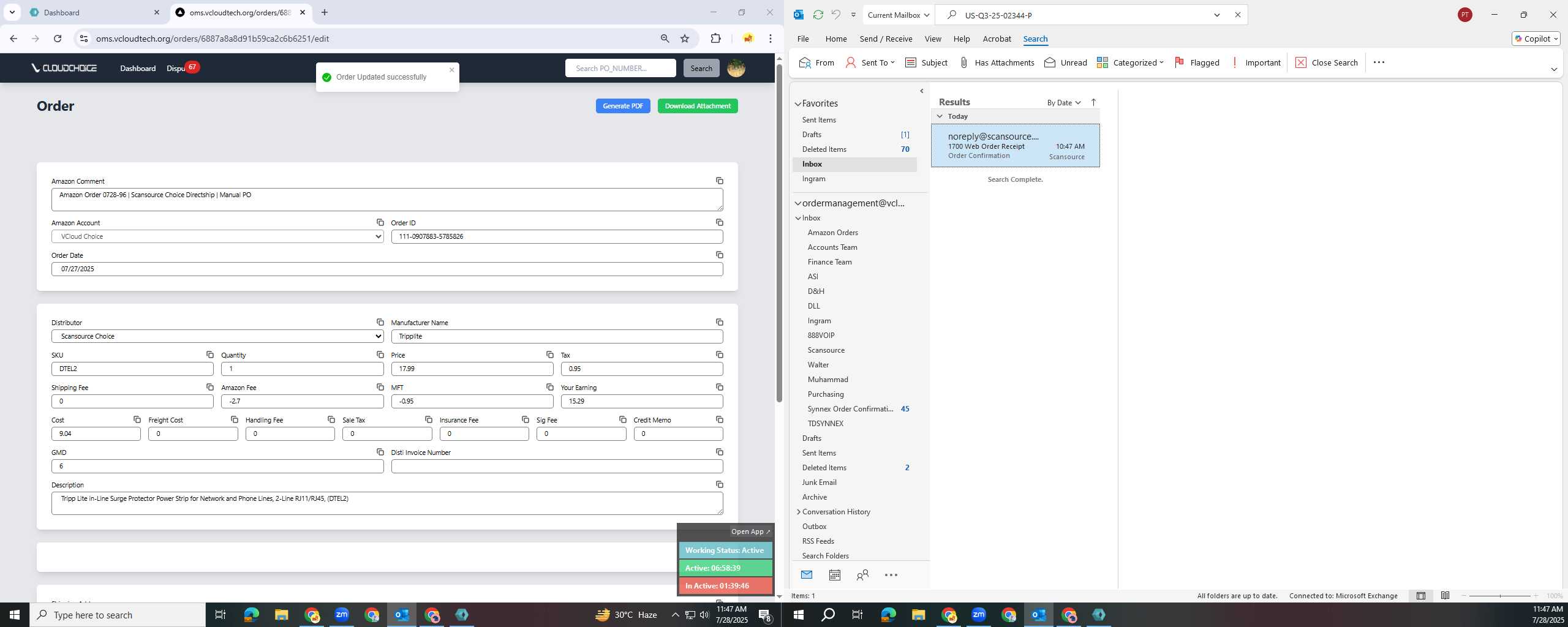
Task: Filter search by Has Attachments
Action: [996, 62]
